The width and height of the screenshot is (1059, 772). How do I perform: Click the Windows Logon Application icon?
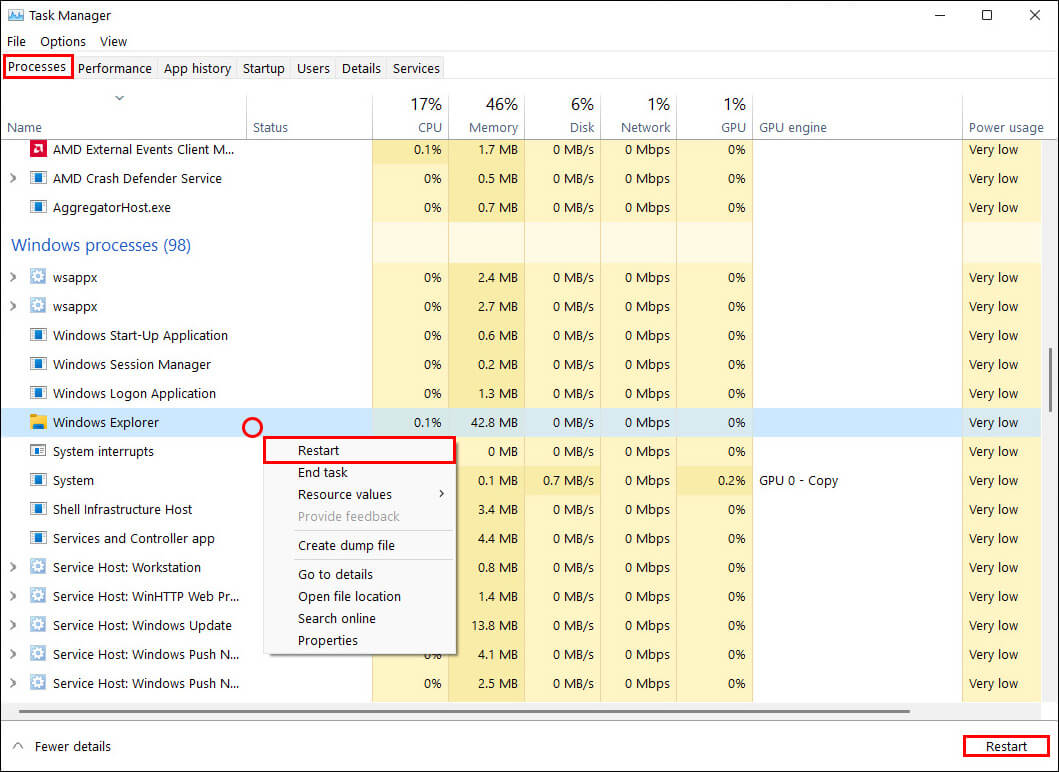38,393
